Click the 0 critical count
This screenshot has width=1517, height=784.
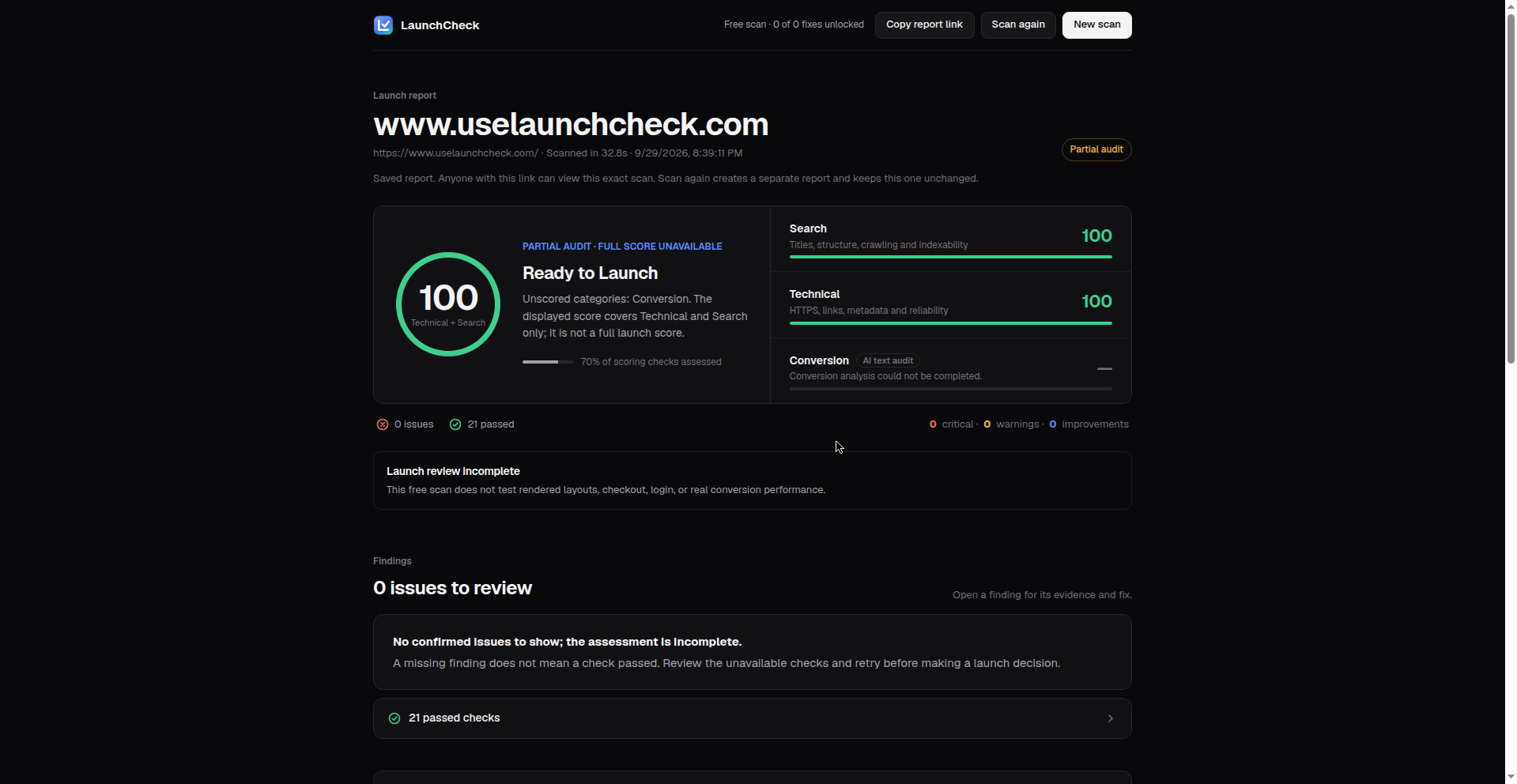click(x=952, y=424)
